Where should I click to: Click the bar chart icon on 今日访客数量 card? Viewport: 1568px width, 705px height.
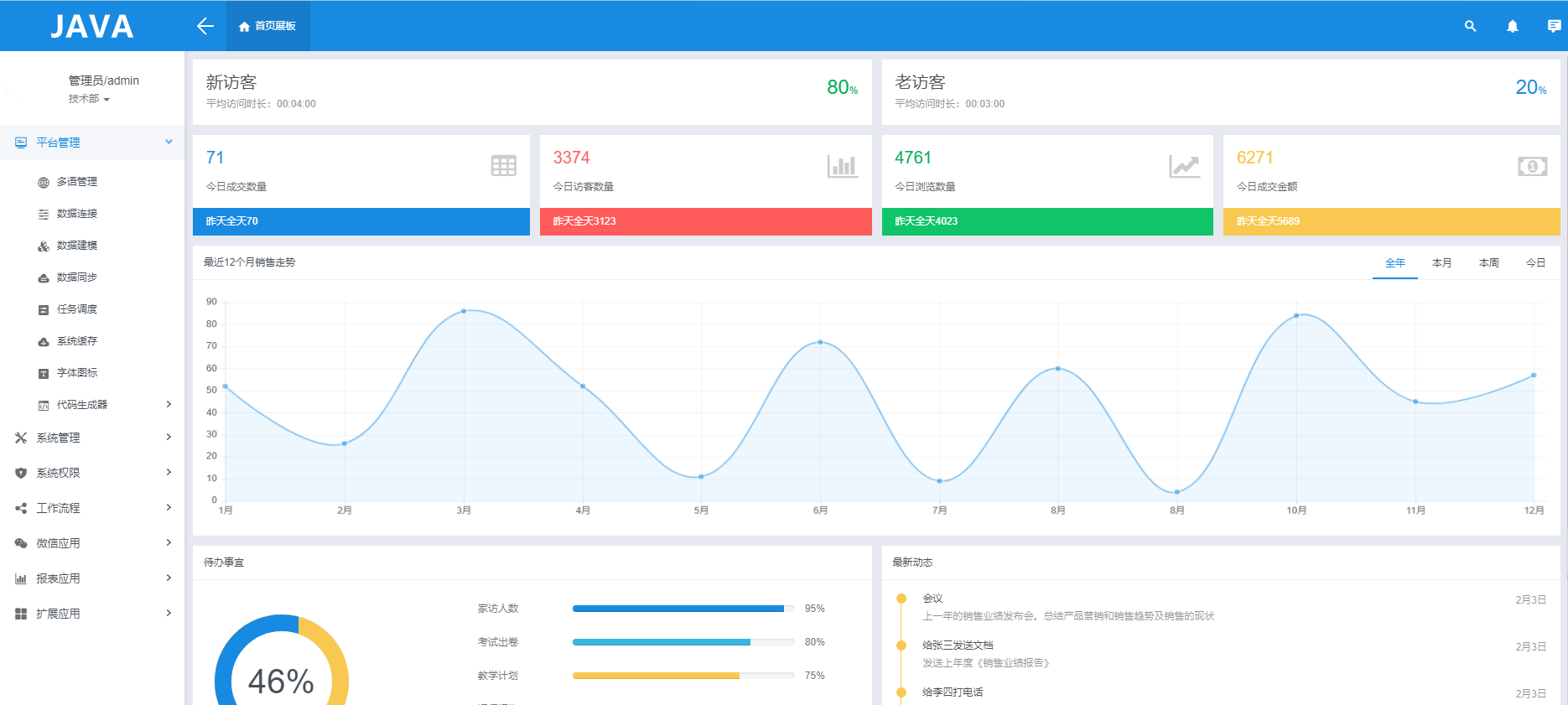(842, 166)
